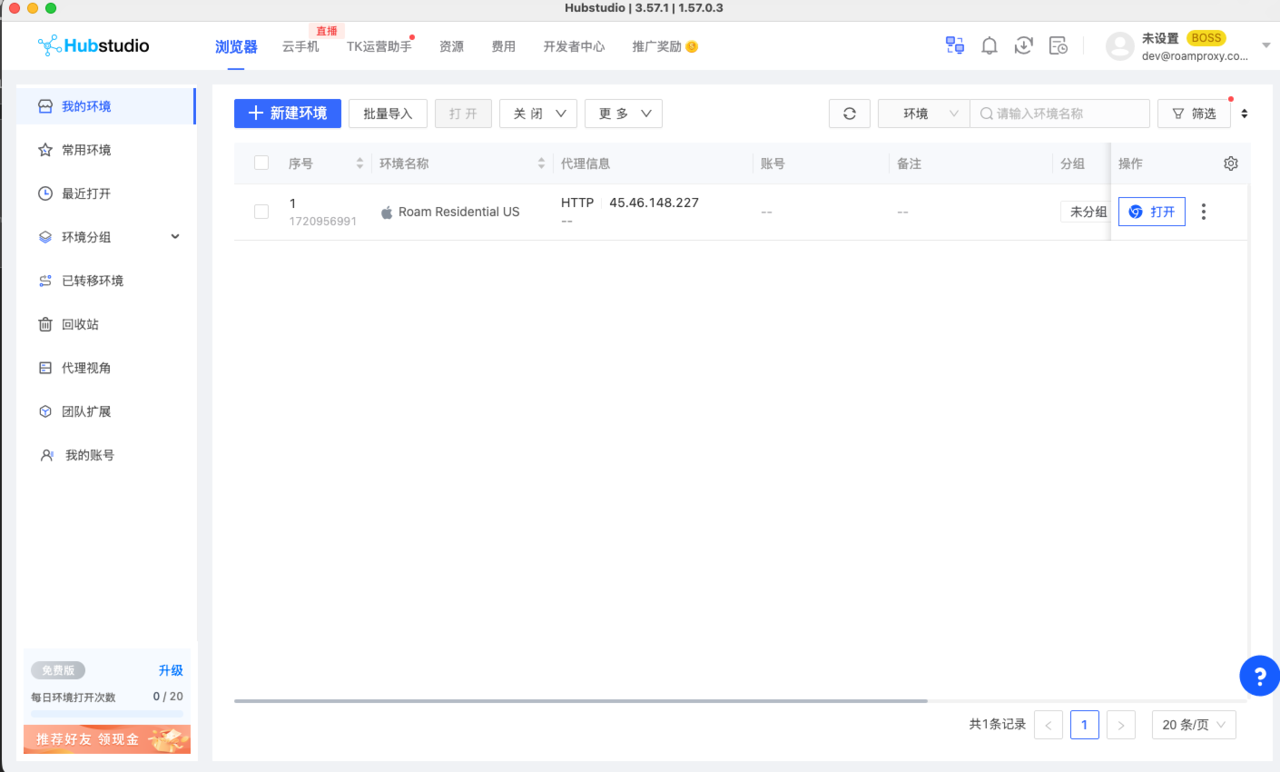Expand the 环境分组 sidebar group
1280x772 pixels.
(x=106, y=237)
